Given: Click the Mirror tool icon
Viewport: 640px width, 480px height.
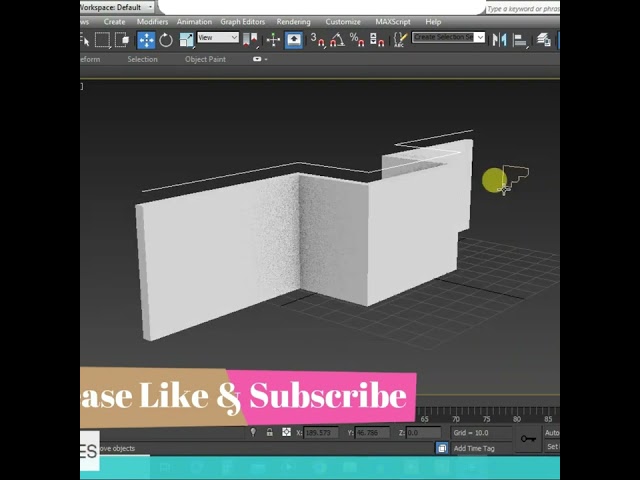Looking at the screenshot, I should click(x=499, y=40).
